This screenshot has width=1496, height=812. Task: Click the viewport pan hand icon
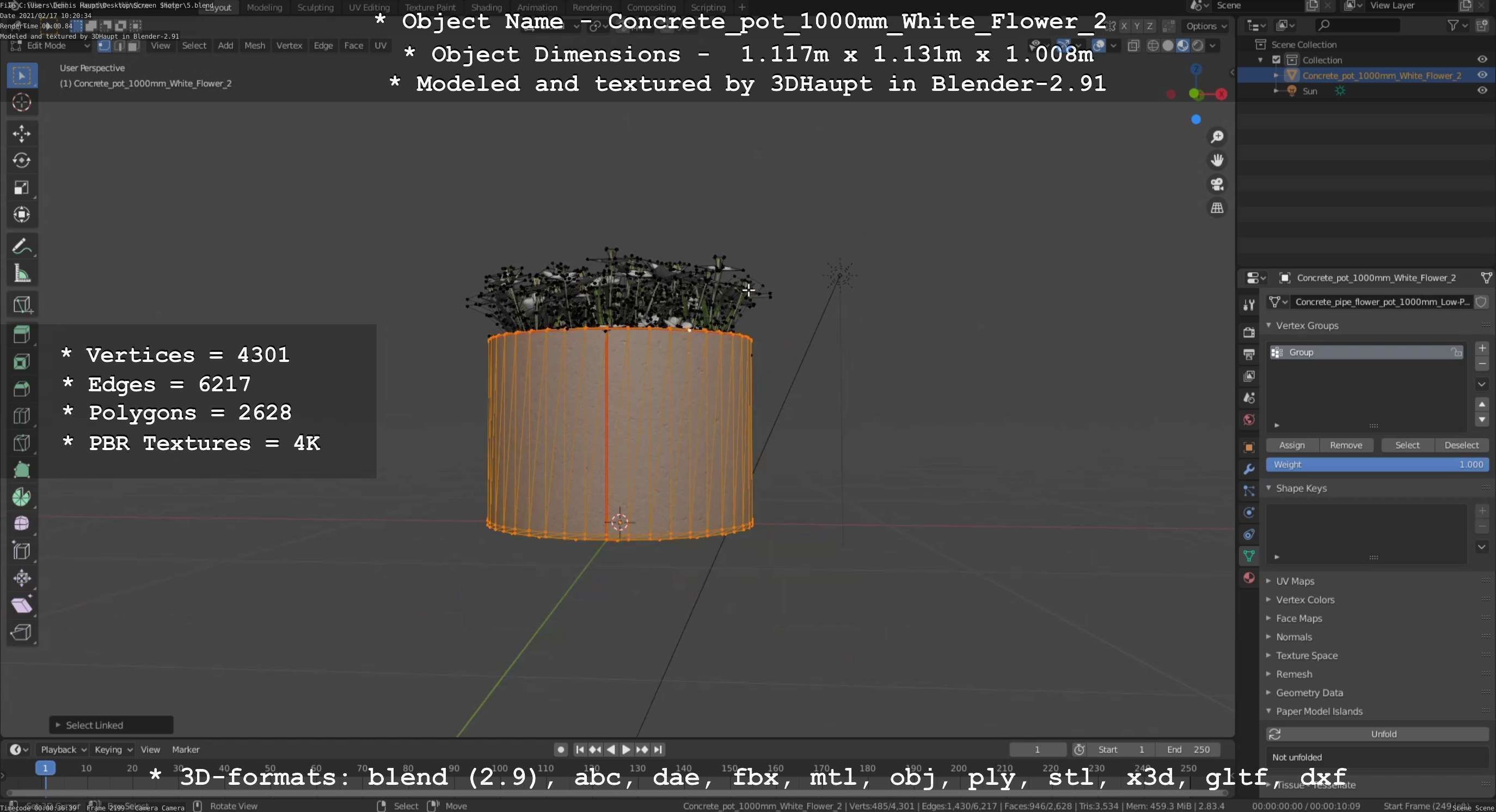(x=1217, y=160)
